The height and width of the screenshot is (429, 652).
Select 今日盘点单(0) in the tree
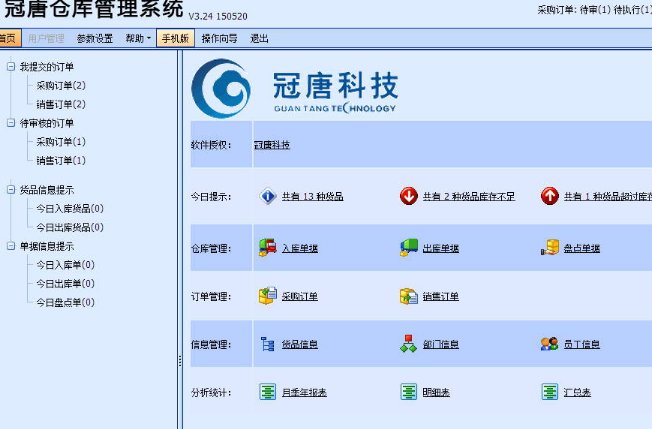tap(65, 302)
